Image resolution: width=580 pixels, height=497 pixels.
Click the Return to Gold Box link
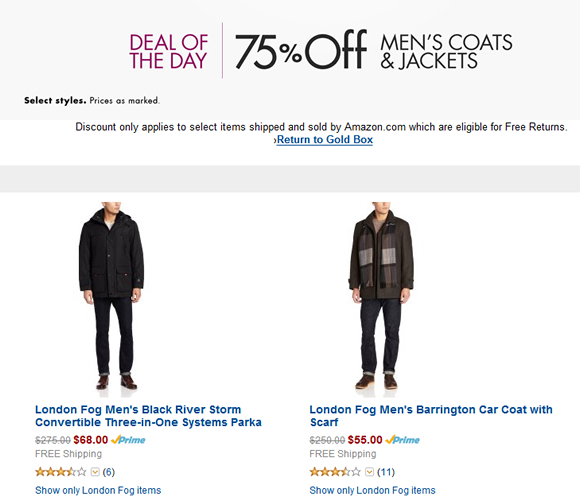click(x=325, y=140)
